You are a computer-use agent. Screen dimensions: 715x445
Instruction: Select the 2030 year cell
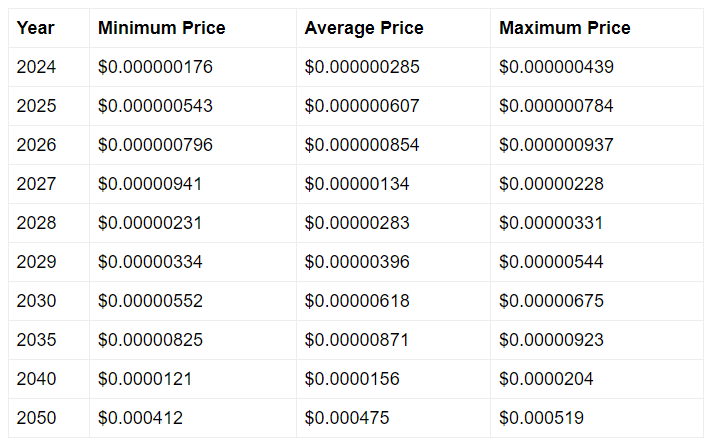pos(36,300)
